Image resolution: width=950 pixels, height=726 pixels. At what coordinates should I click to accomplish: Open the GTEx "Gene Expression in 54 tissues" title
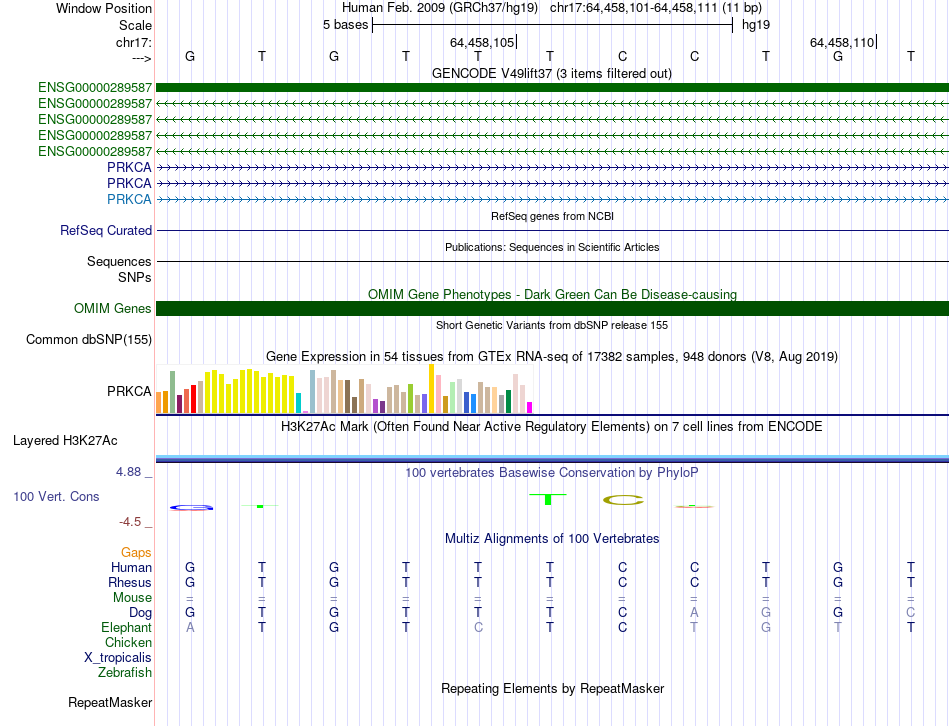pyautogui.click(x=552, y=356)
